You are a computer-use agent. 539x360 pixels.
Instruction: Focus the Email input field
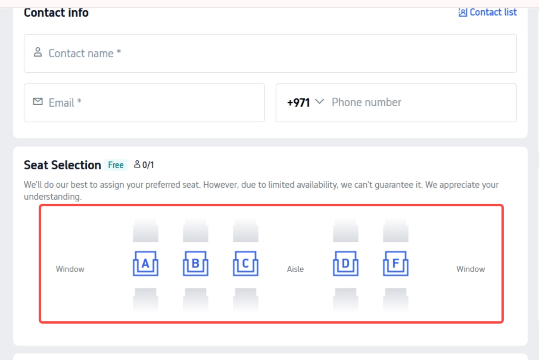point(144,102)
